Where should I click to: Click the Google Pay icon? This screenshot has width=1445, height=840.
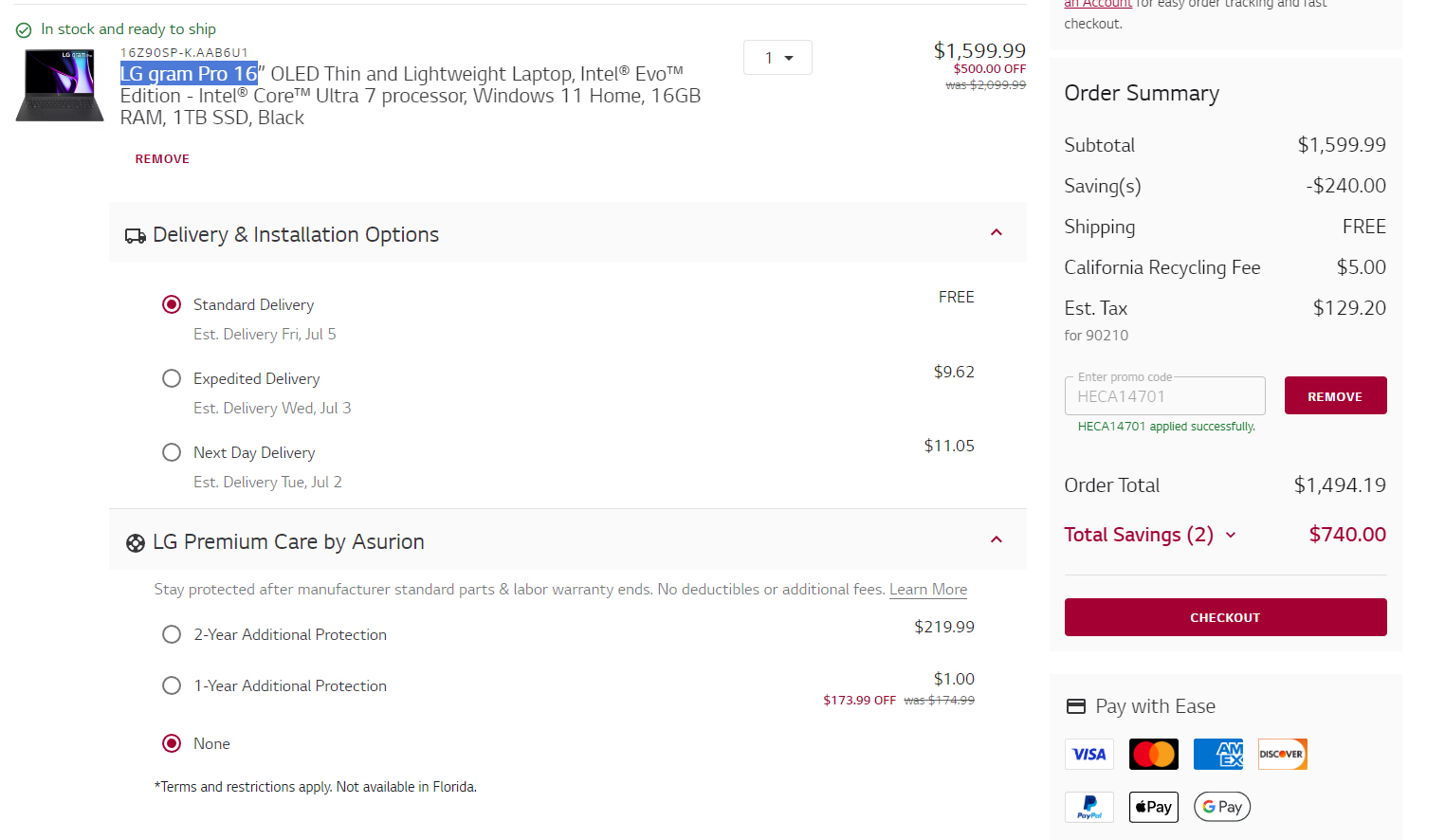point(1221,807)
